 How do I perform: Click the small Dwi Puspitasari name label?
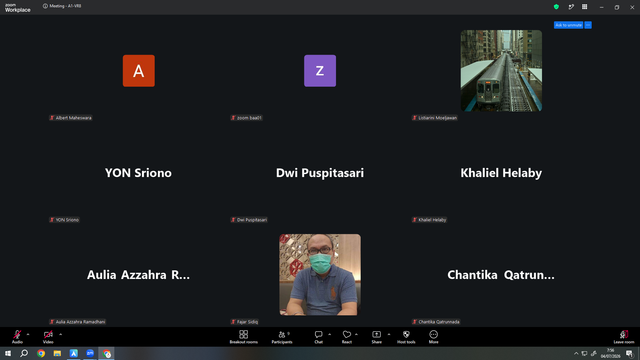point(249,220)
